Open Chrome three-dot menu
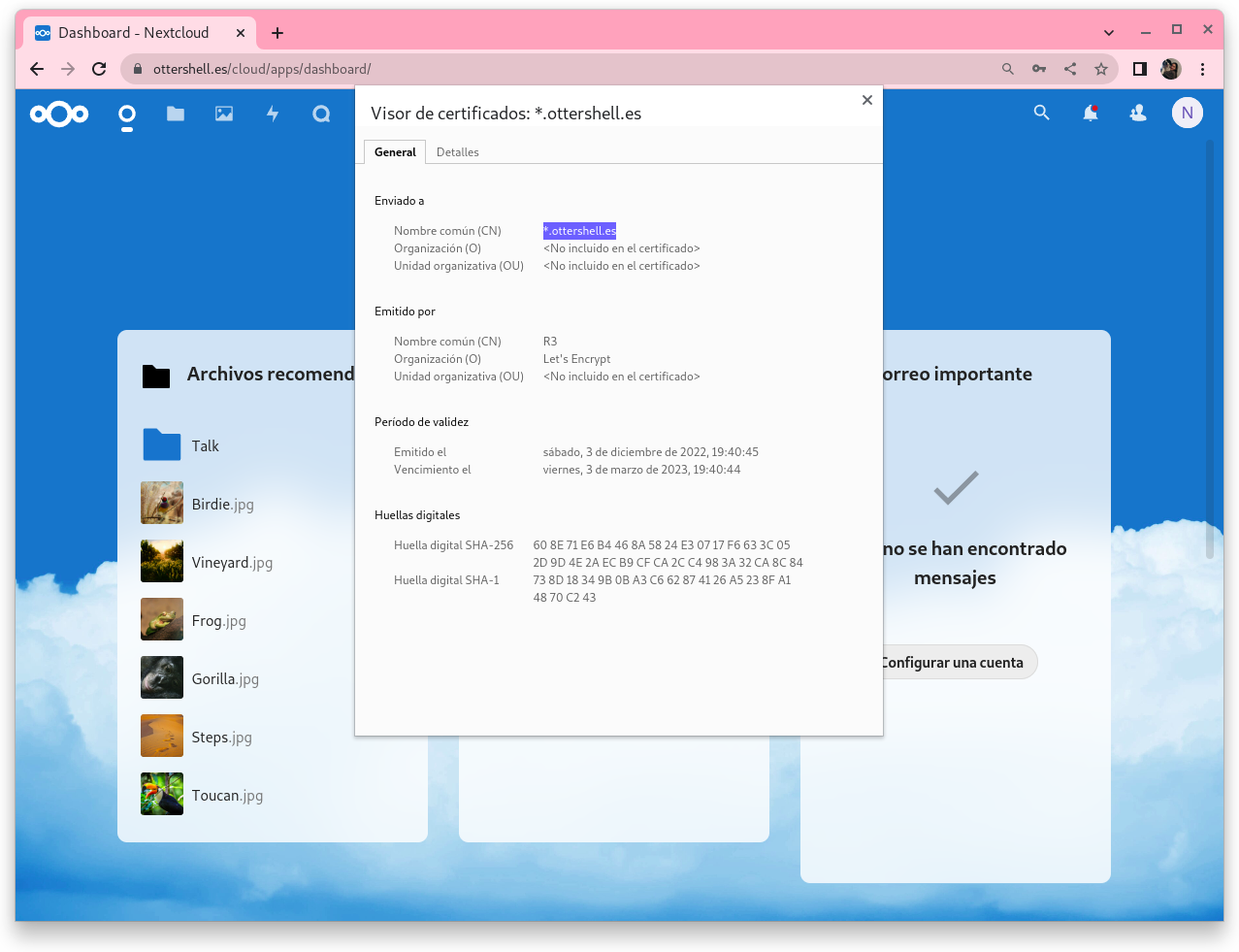This screenshot has height=952, width=1239. point(1202,69)
